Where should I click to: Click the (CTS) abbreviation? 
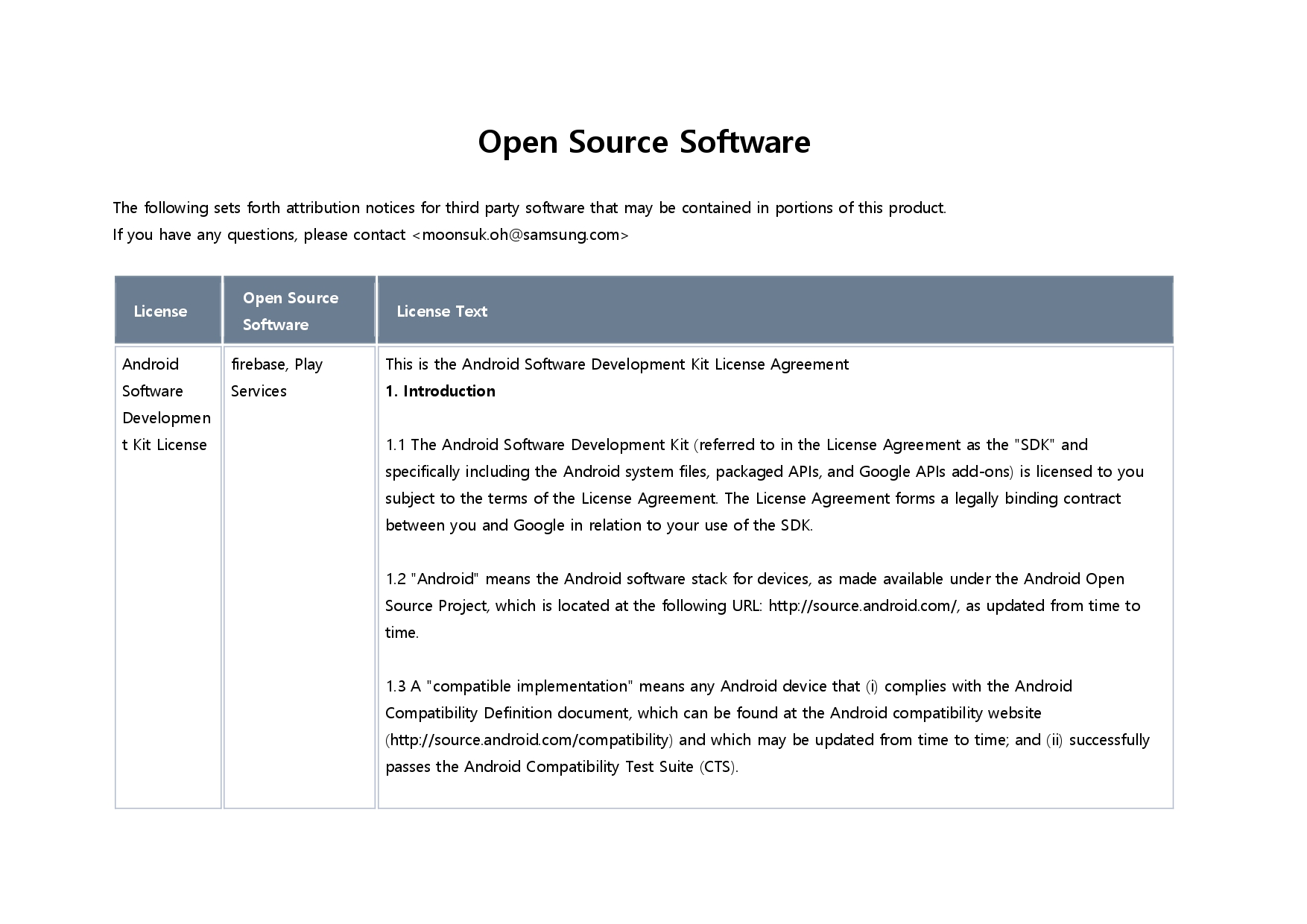pos(718,767)
